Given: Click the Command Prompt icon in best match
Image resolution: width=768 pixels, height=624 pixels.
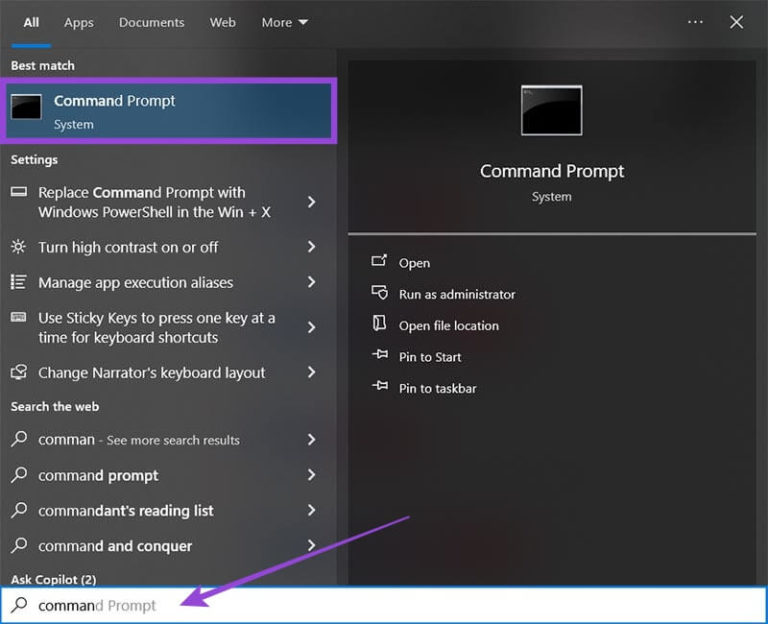Looking at the screenshot, I should click(x=26, y=107).
